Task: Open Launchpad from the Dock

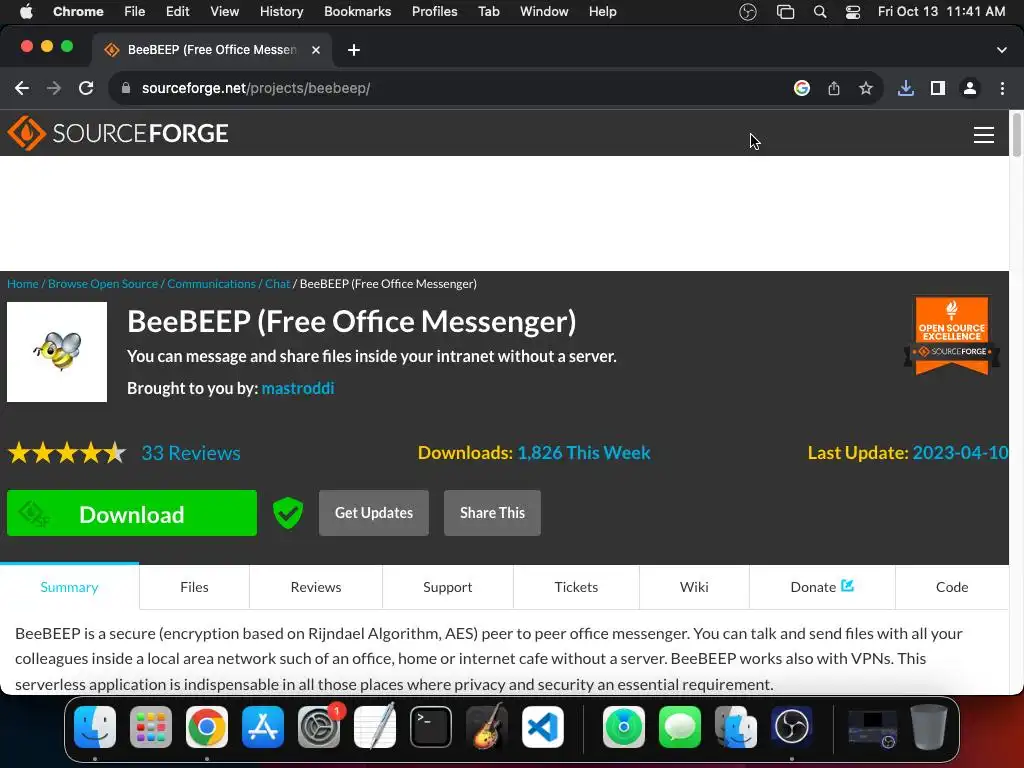Action: point(151,726)
